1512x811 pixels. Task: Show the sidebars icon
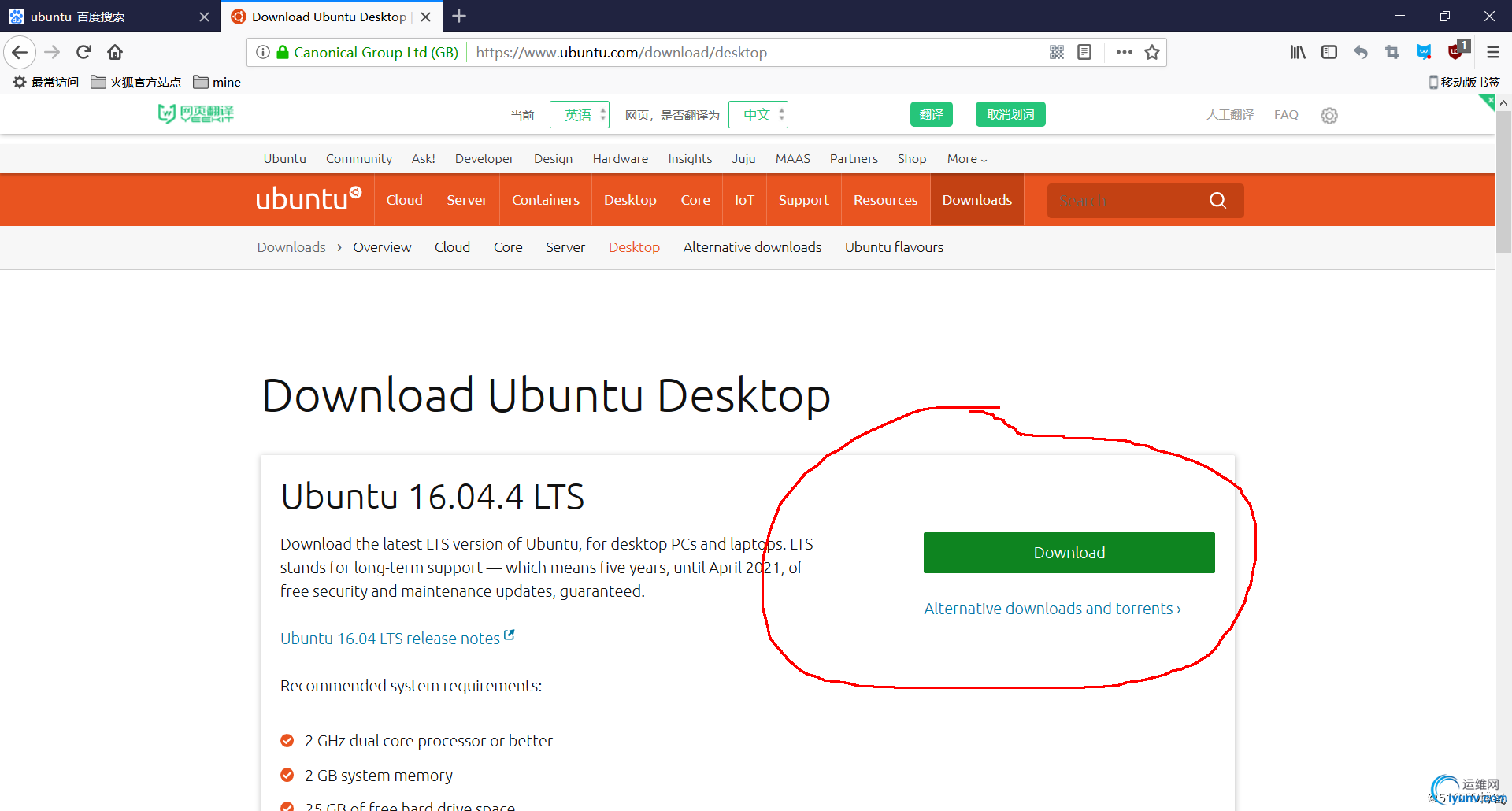pyautogui.click(x=1329, y=52)
